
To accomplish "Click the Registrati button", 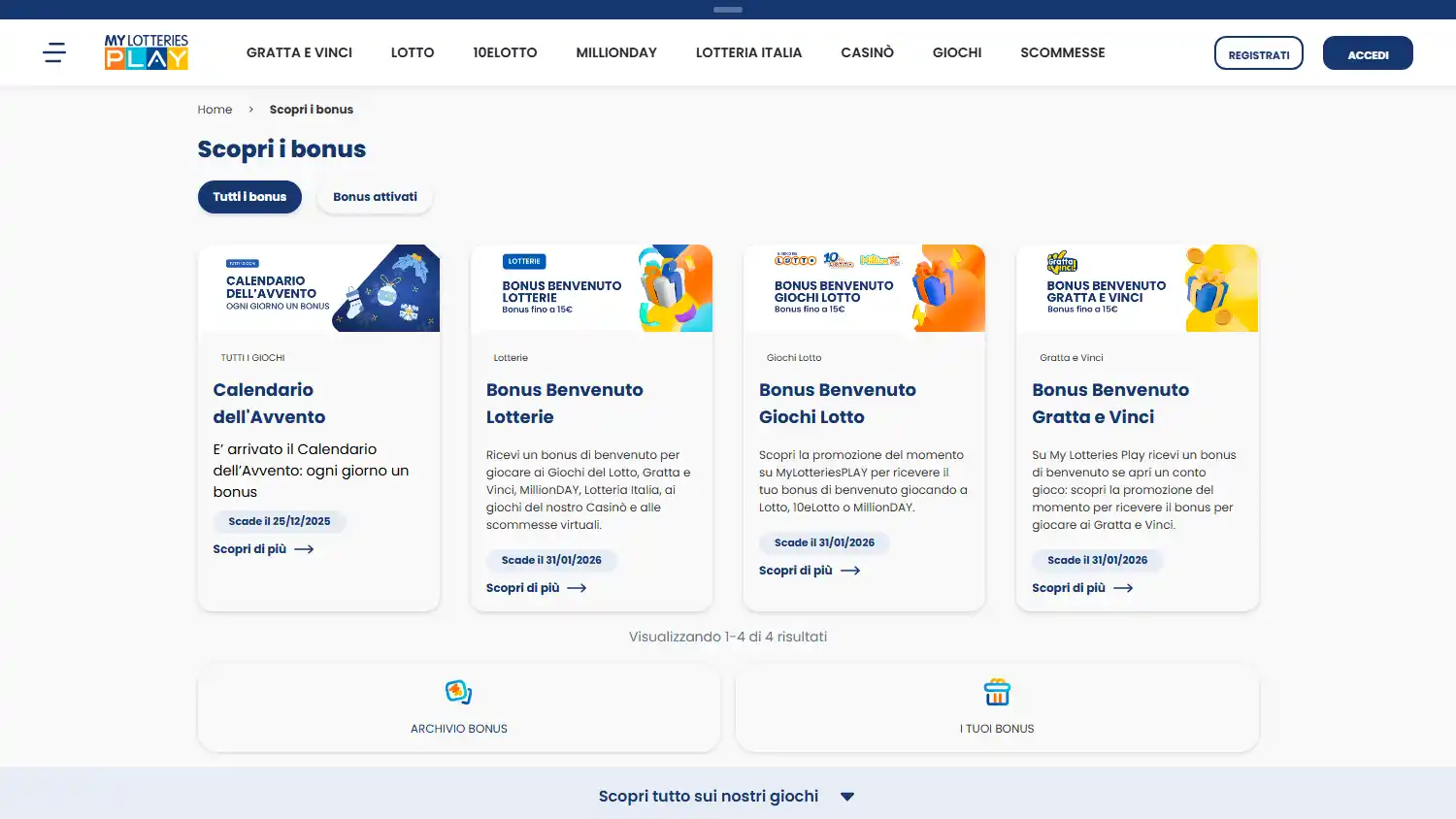I will coord(1259,53).
